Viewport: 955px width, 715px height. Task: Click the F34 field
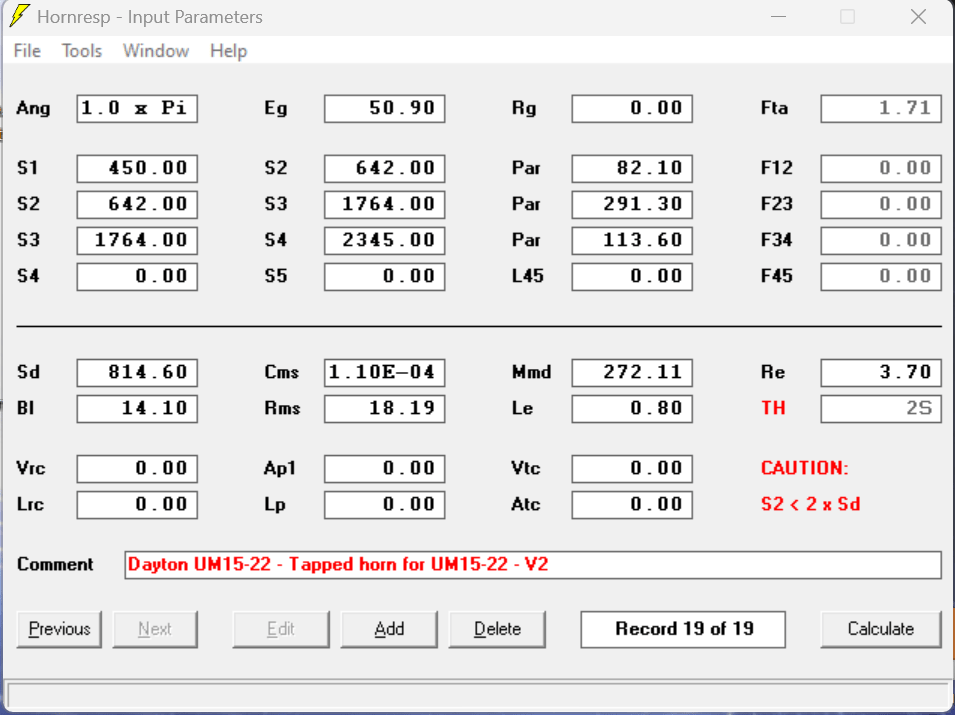point(881,240)
